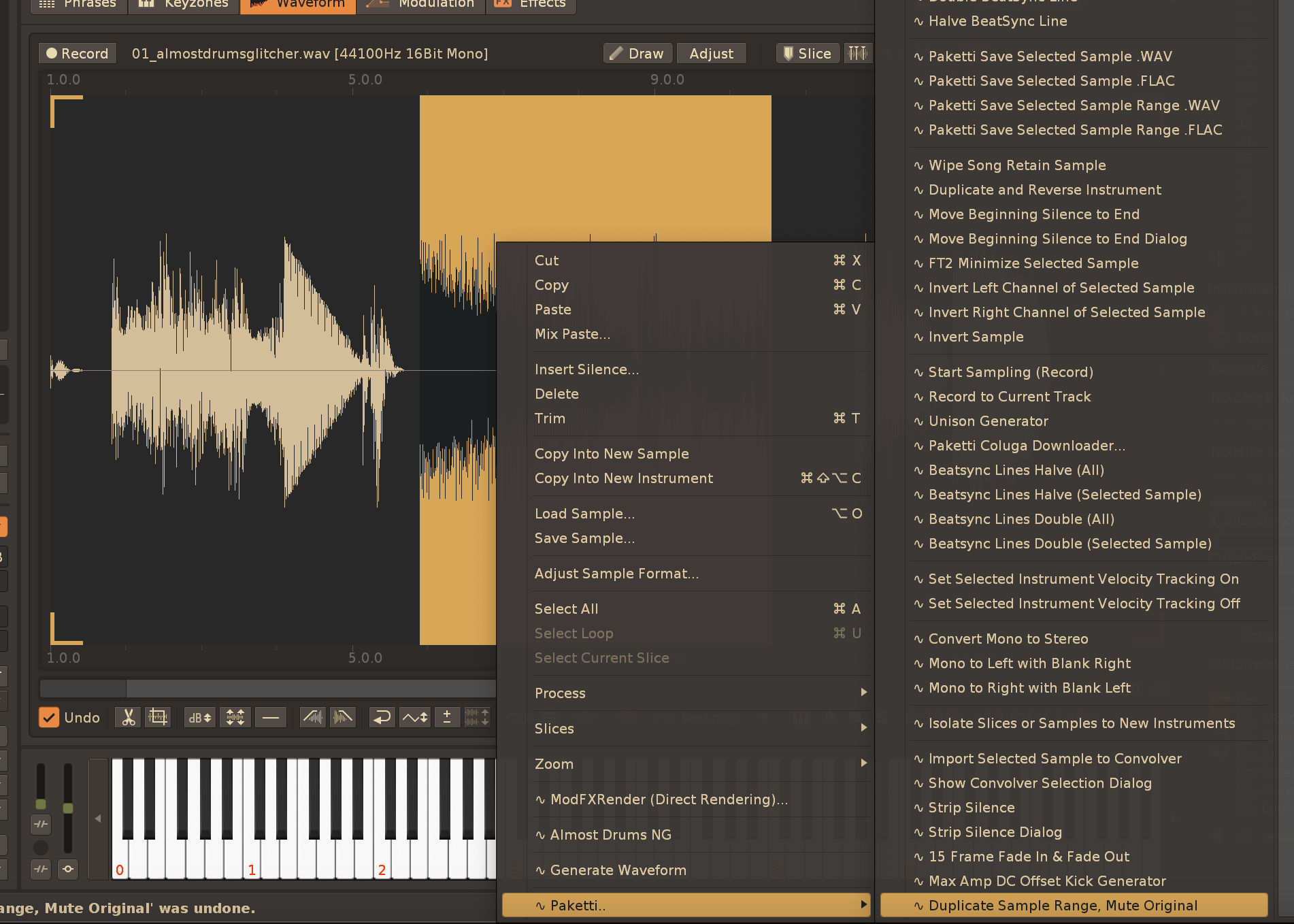Apply fade out with the ramp-down icon
The height and width of the screenshot is (924, 1294).
(x=343, y=717)
